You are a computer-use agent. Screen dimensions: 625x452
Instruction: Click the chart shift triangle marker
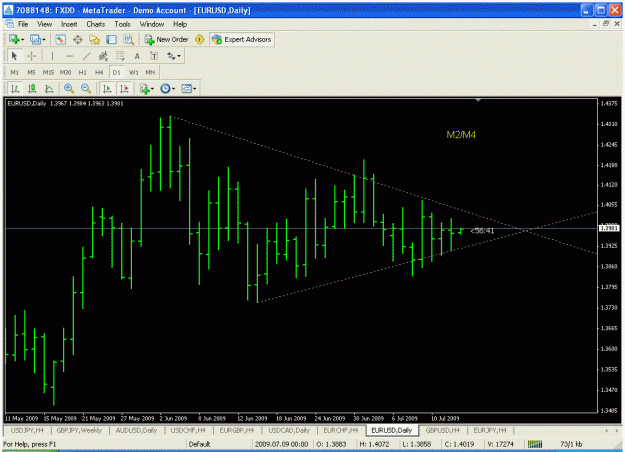pos(478,100)
